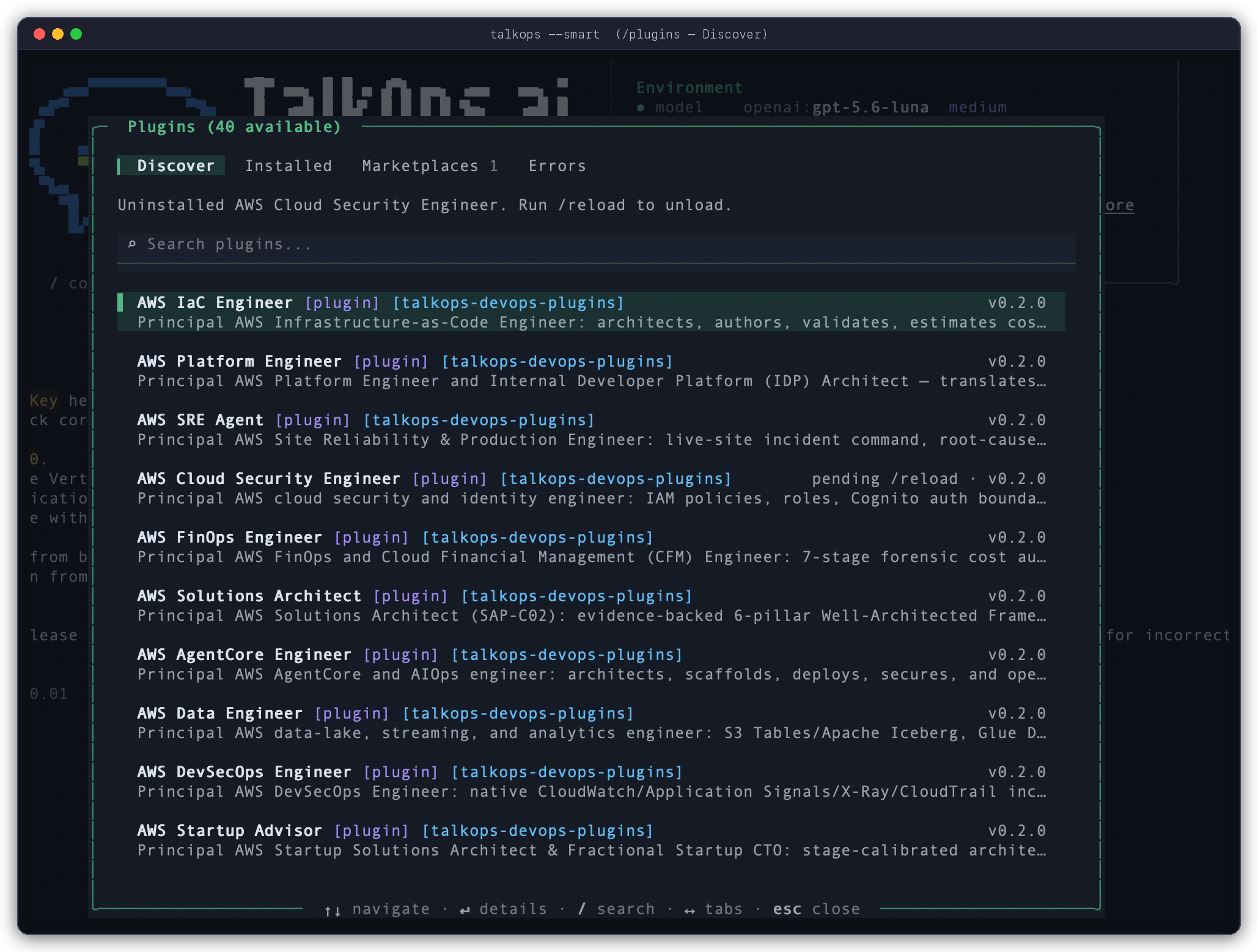Click the '/ search' footer hint
Screen dimensions: 1258x952
[616, 909]
